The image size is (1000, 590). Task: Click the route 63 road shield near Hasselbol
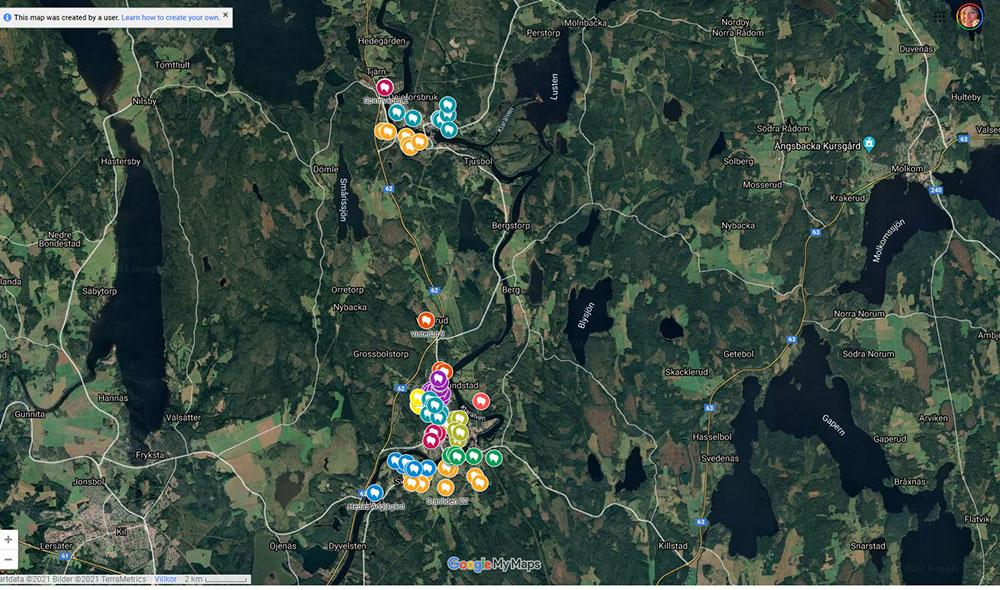[709, 408]
